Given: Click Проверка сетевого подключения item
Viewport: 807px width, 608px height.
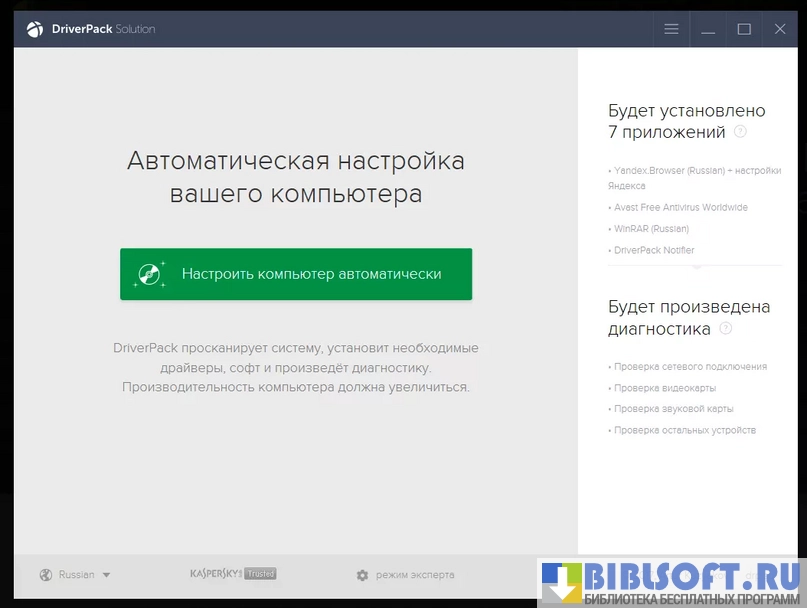Looking at the screenshot, I should coord(690,367).
